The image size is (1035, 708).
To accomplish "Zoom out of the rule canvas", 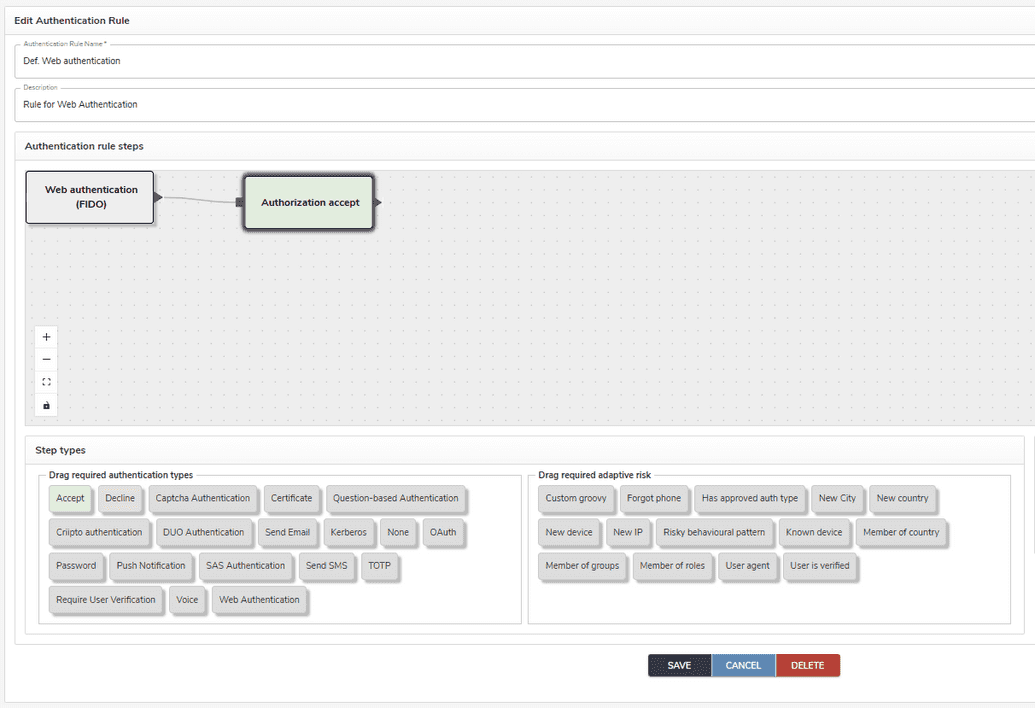I will click(46, 359).
